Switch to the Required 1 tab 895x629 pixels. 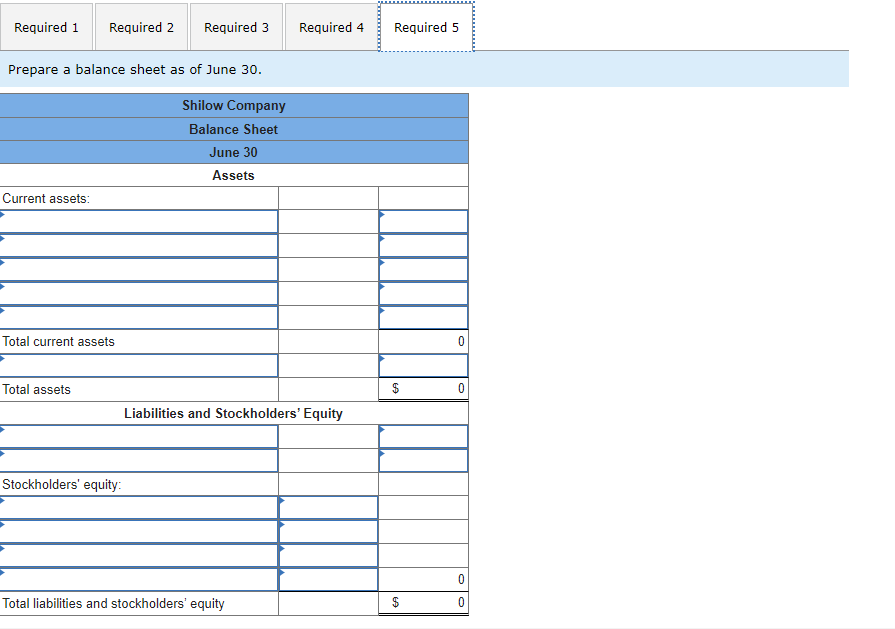click(x=46, y=27)
